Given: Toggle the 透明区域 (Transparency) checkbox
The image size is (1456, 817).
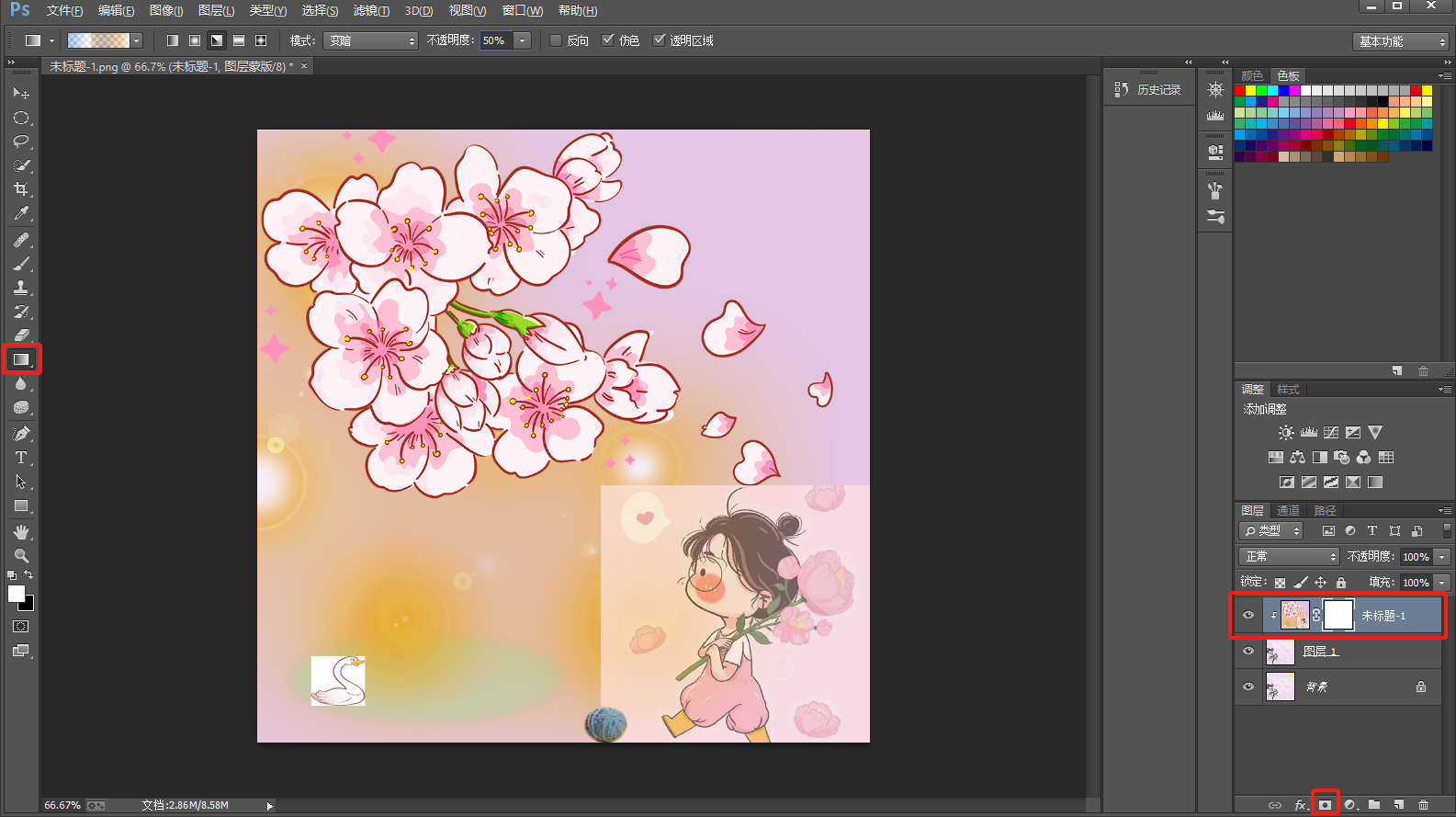Looking at the screenshot, I should pos(659,40).
